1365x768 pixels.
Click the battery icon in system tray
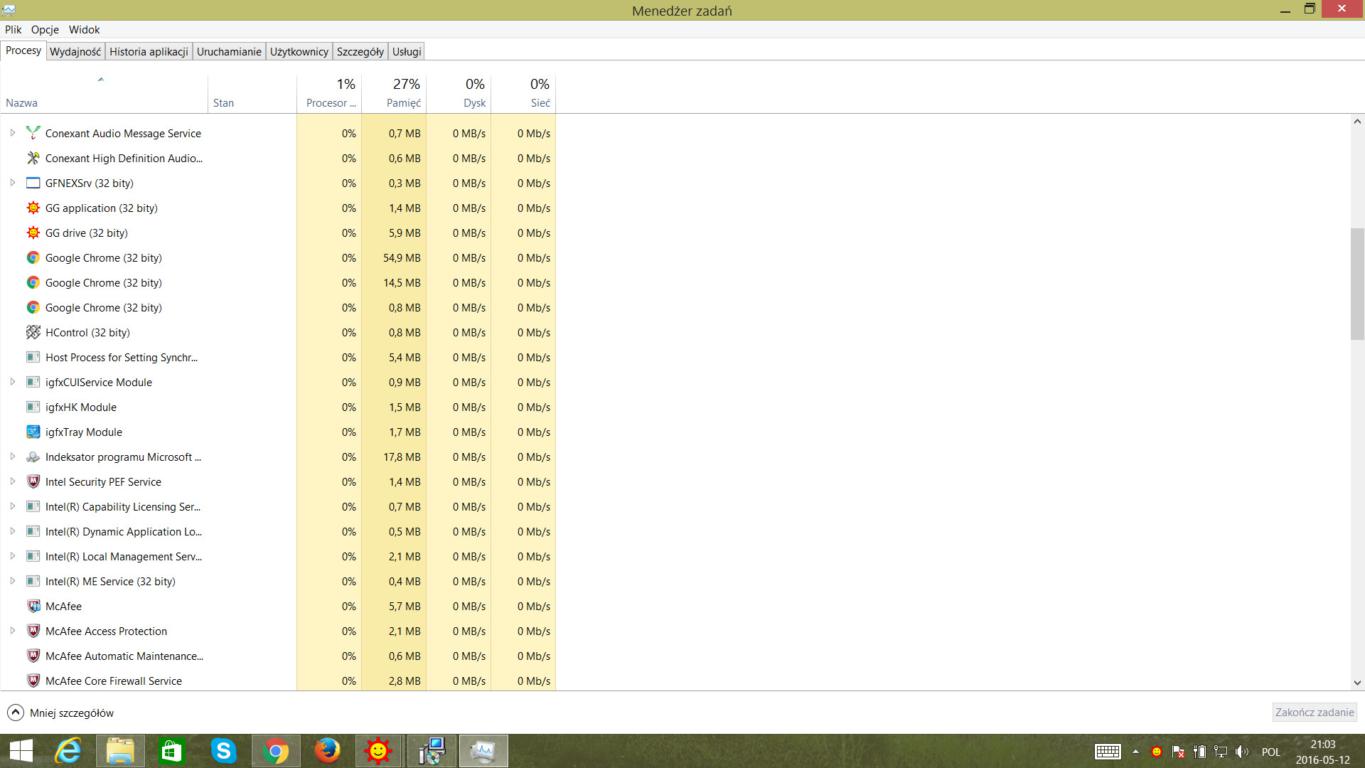[1199, 752]
